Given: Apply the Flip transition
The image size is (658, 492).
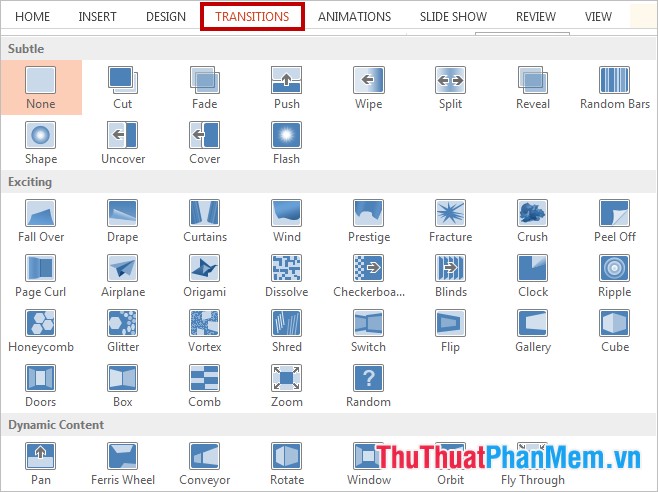Looking at the screenshot, I should (x=450, y=331).
